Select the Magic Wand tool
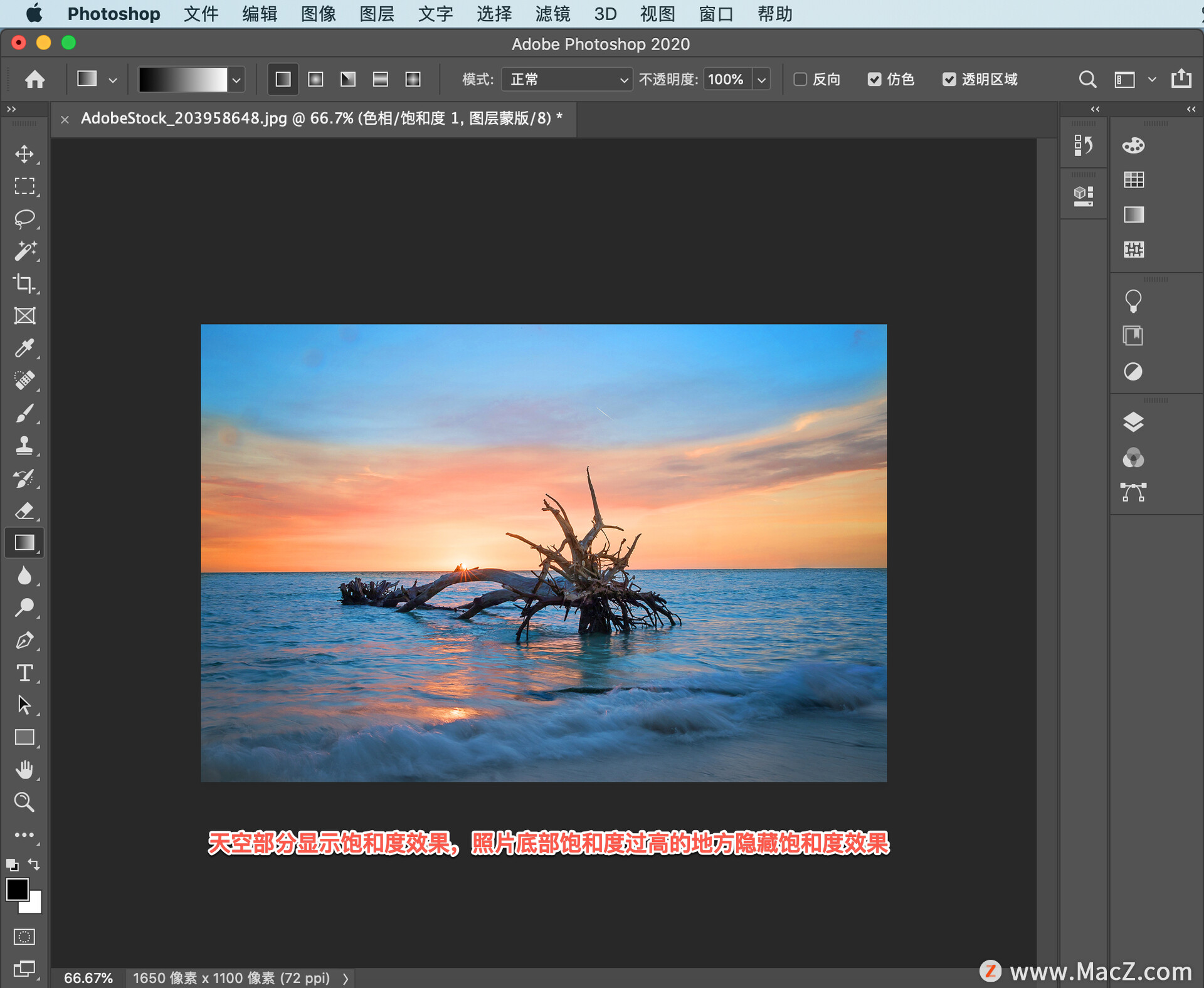Viewport: 1204px width, 988px height. tap(24, 251)
